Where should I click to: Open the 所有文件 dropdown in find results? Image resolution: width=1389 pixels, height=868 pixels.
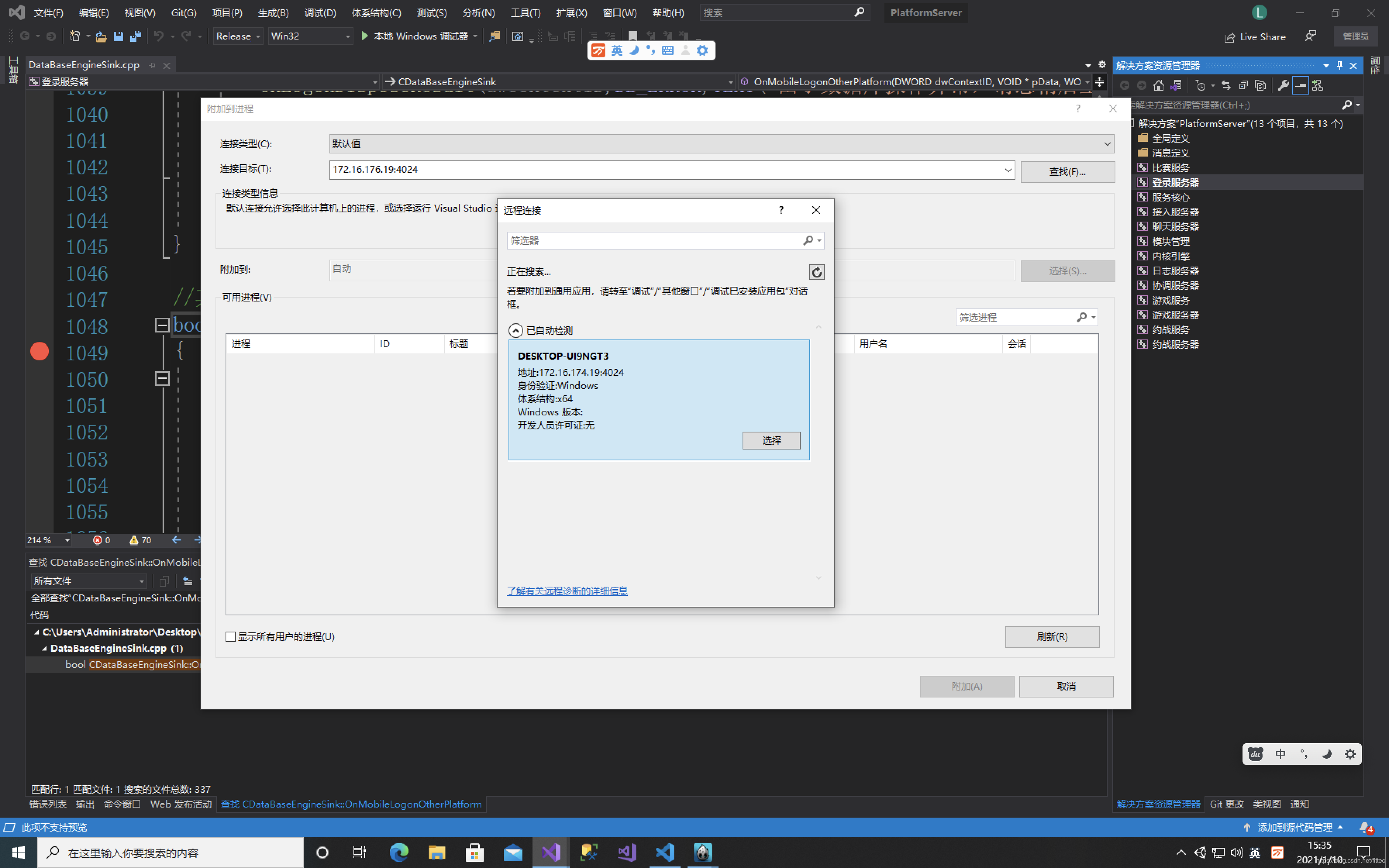(x=89, y=581)
